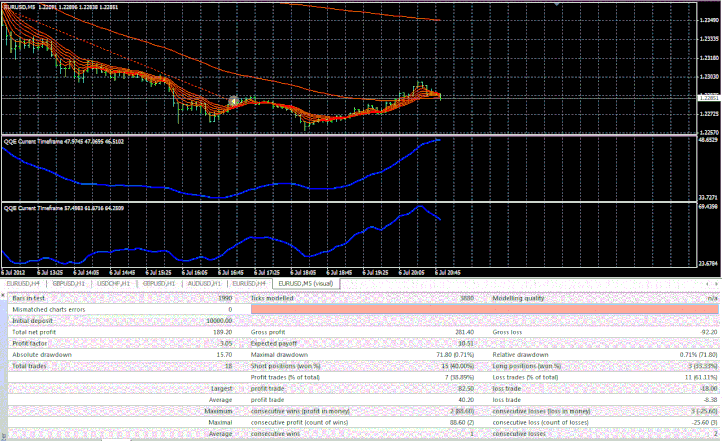Click Relative drawdown value 0.71% (71.80)
Viewport: 722px width, 441px height.
pyautogui.click(x=699, y=355)
